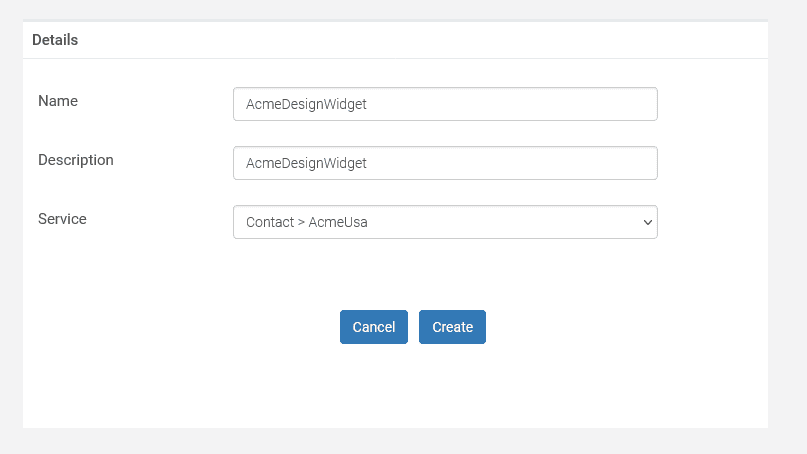Open the Contact > AcmeUsa service selector
This screenshot has width=807, height=454.
tap(445, 222)
